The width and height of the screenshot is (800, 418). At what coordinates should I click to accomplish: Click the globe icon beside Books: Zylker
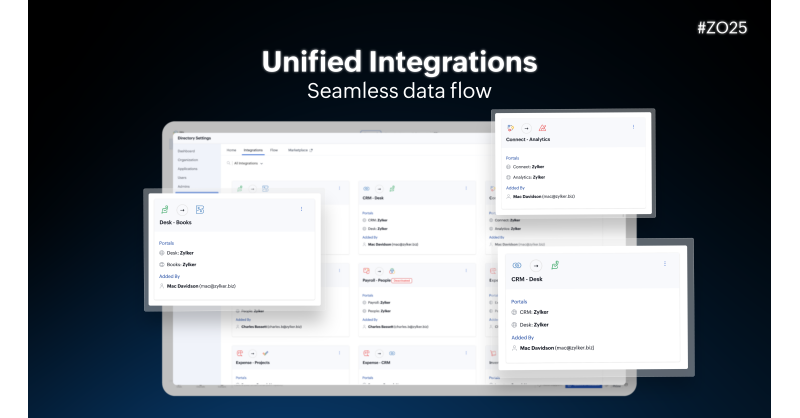pyautogui.click(x=162, y=264)
